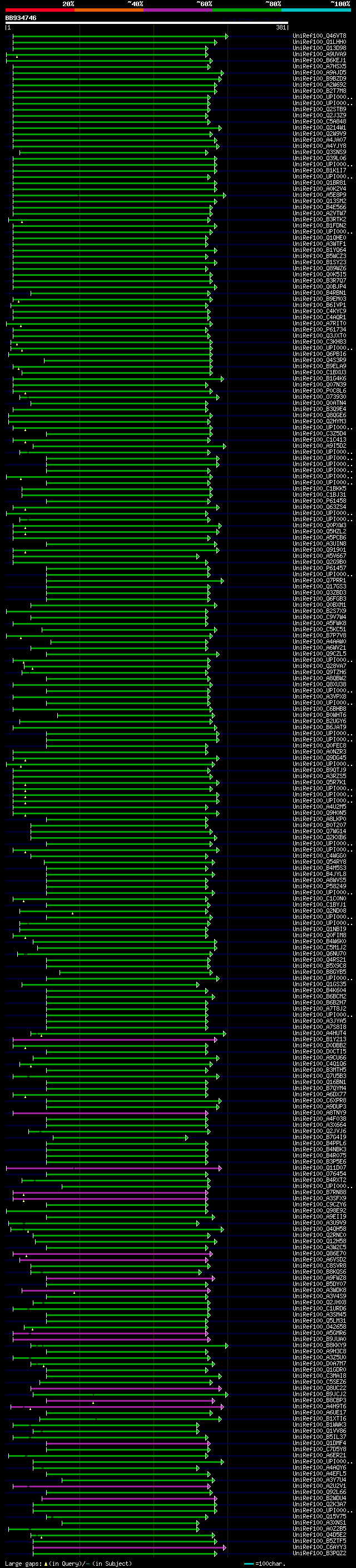Click label UniRef100_A5E8P9
The height and width of the screenshot is (1568, 356).
pos(319,195)
